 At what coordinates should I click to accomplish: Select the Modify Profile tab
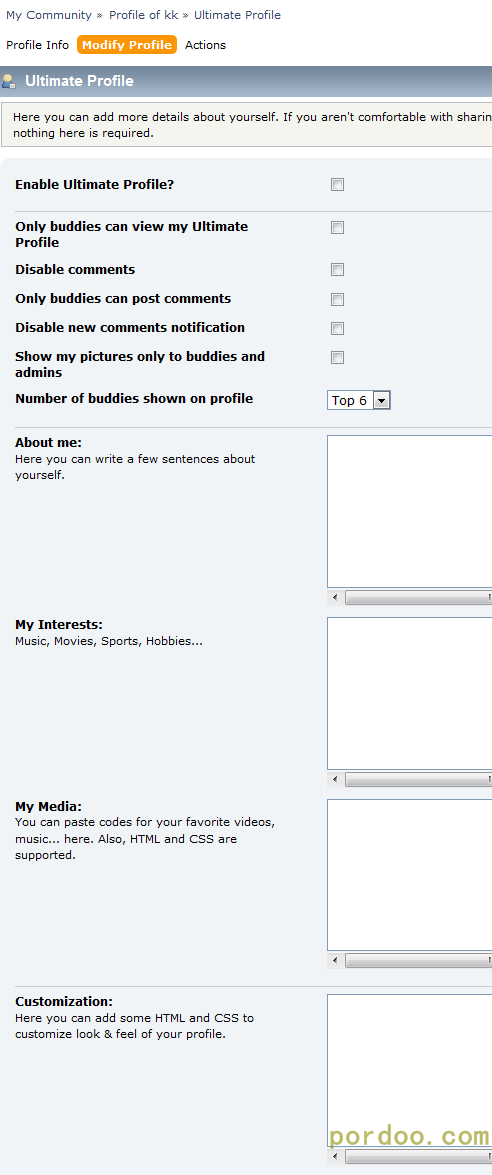[127, 45]
